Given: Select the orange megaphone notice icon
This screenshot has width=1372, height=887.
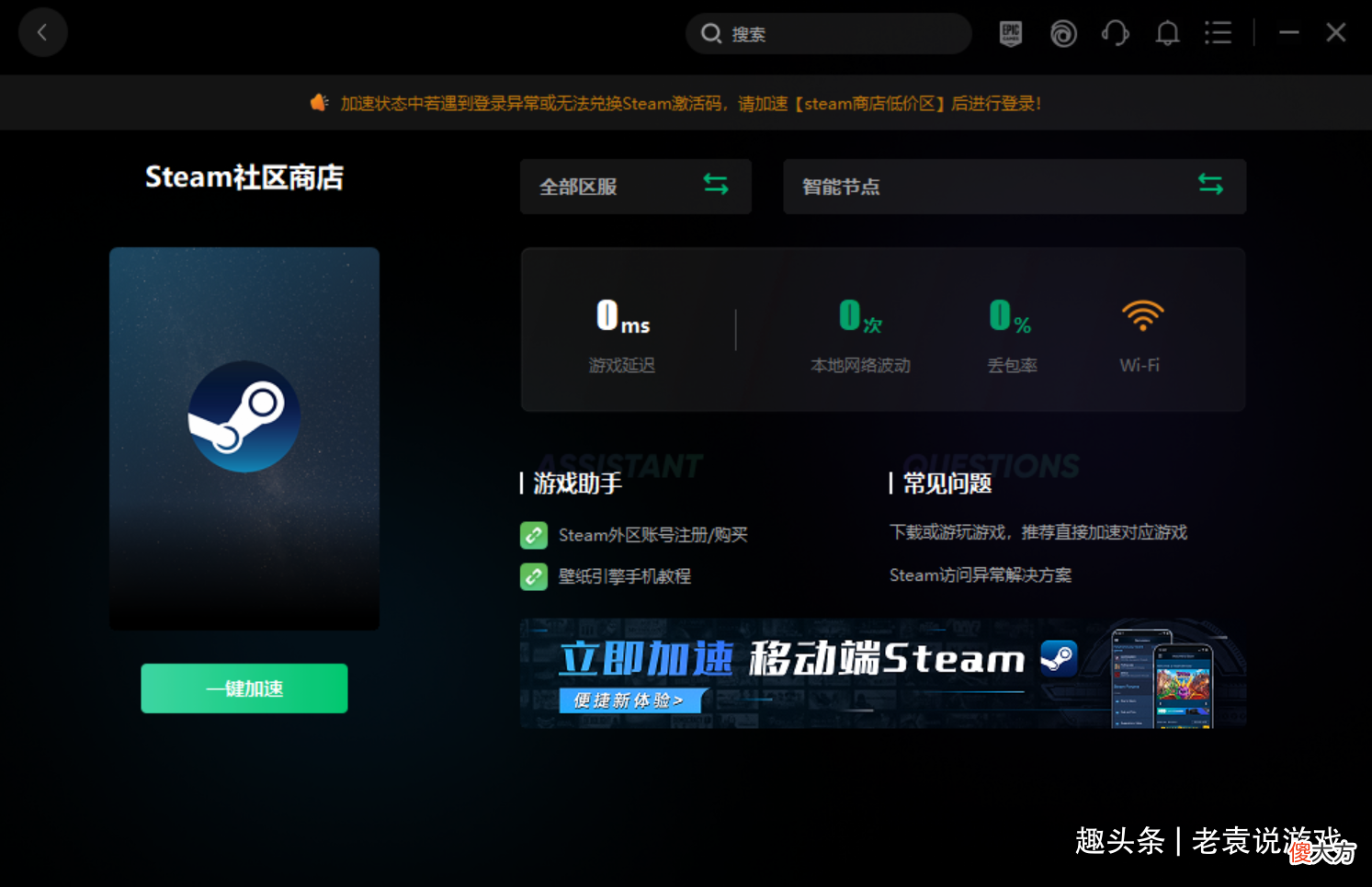Looking at the screenshot, I should tap(319, 102).
